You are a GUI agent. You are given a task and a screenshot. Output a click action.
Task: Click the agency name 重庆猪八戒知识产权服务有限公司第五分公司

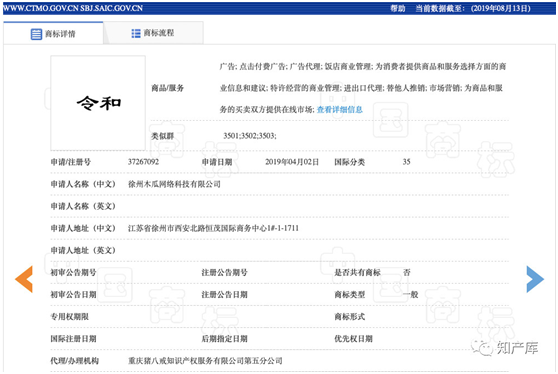point(205,361)
